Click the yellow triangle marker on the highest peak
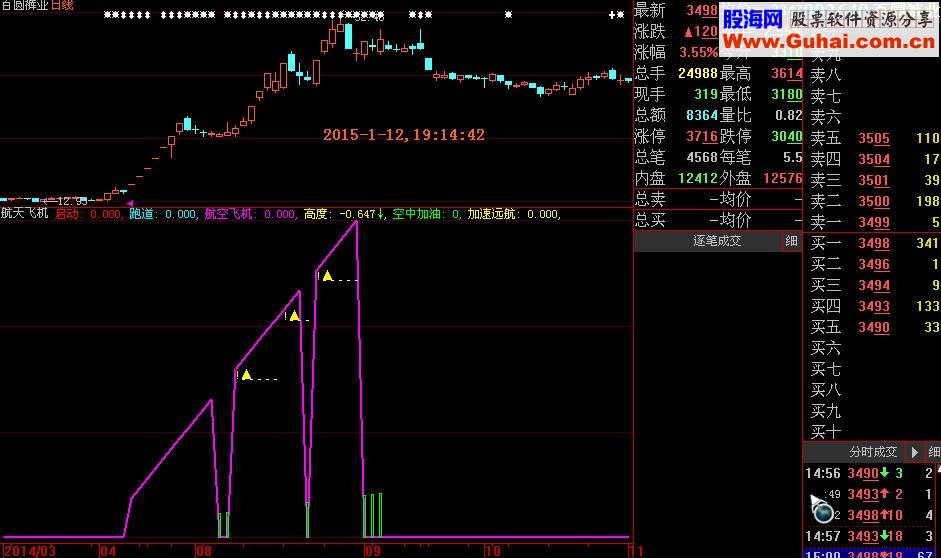The image size is (941, 558). [327, 276]
